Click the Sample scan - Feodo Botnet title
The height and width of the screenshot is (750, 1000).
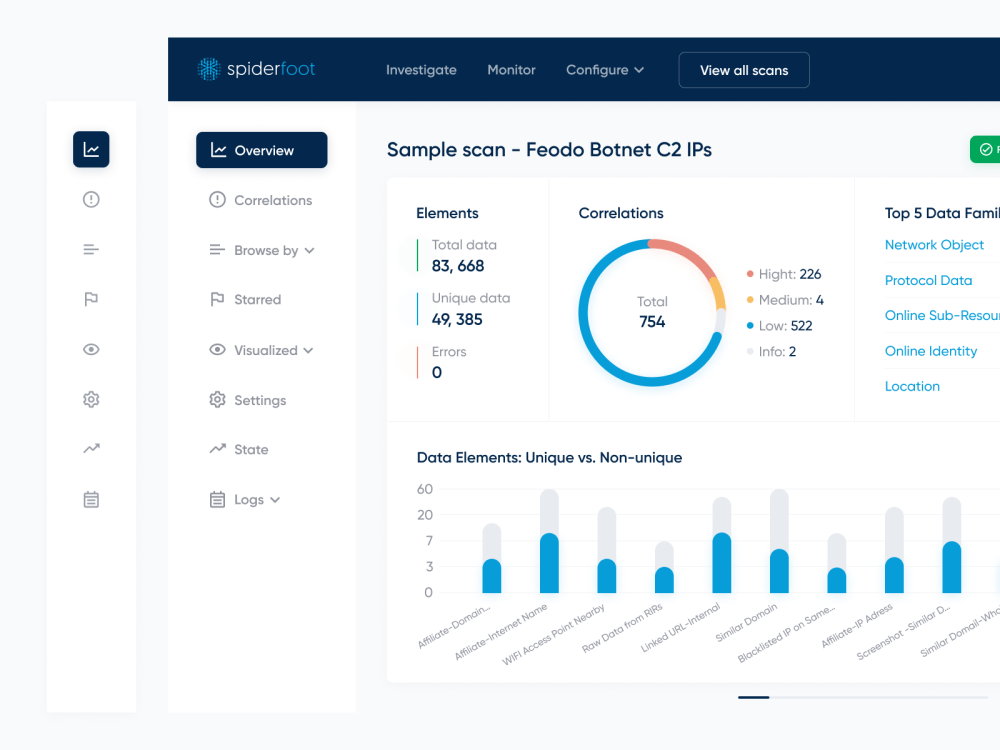pyautogui.click(x=549, y=150)
